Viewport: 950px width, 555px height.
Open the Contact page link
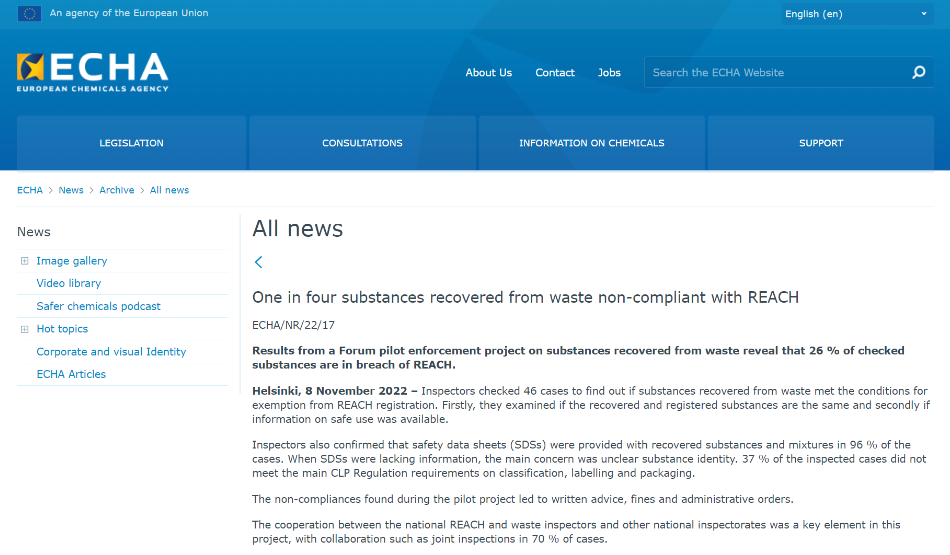(x=555, y=73)
